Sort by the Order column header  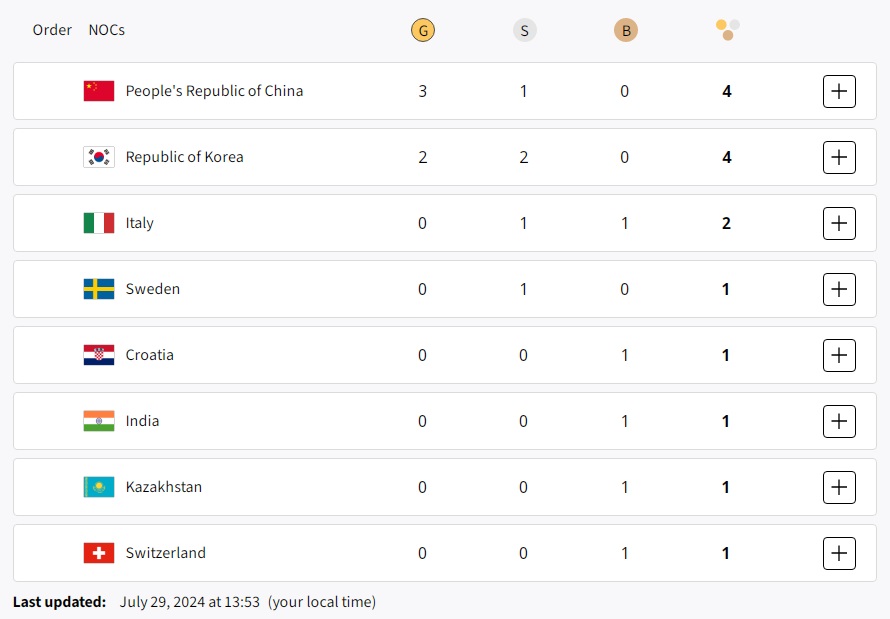52,30
